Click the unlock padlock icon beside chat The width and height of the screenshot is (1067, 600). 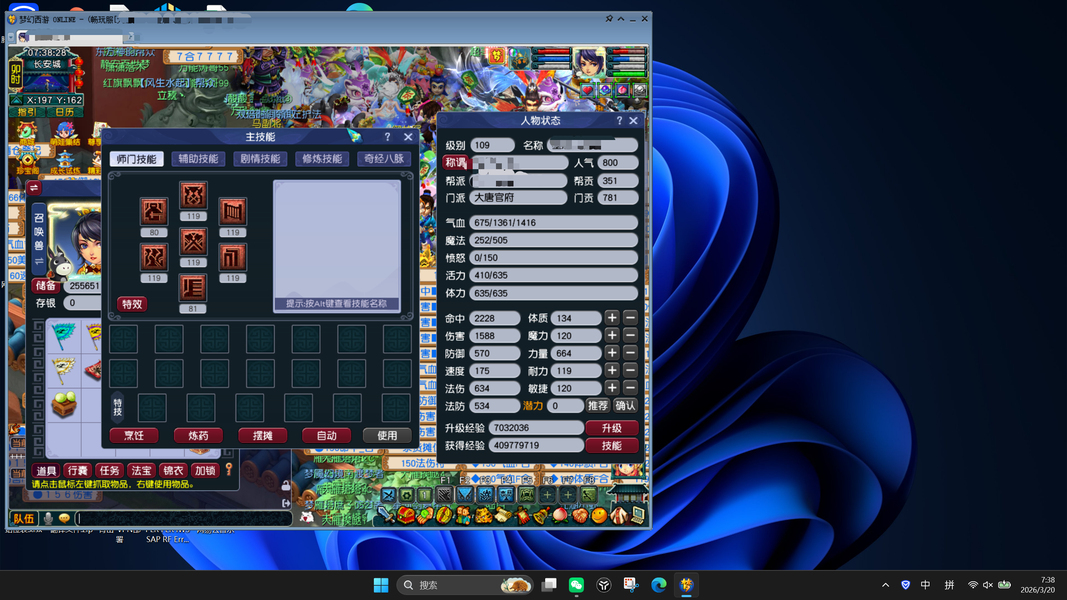(x=286, y=486)
